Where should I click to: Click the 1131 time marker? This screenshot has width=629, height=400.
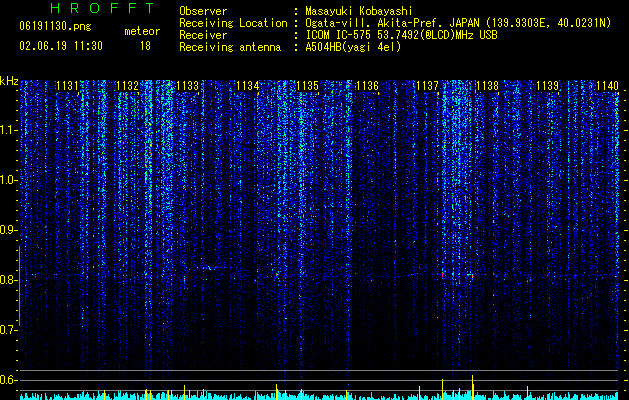67,86
